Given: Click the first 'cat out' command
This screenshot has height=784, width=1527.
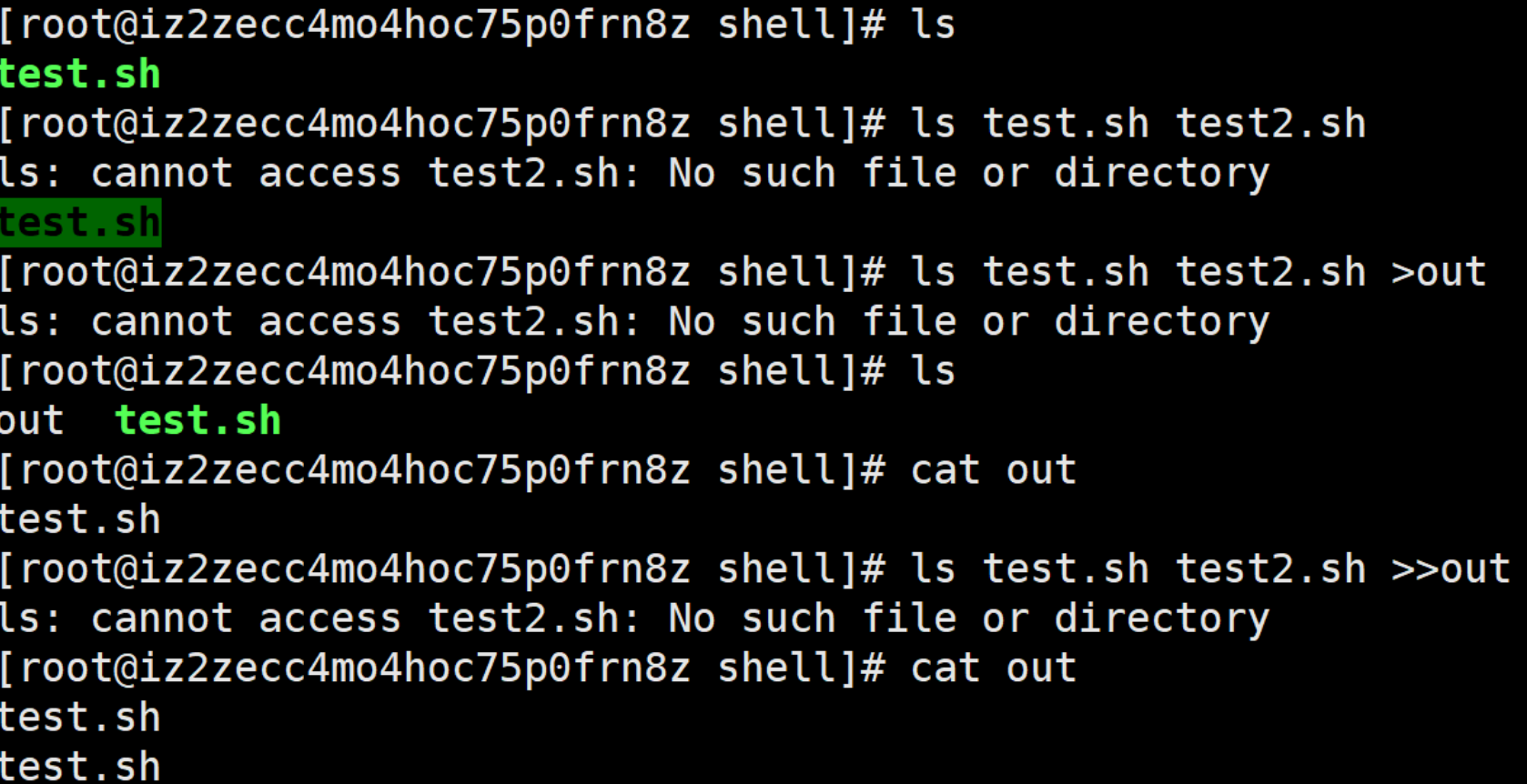Looking at the screenshot, I should (993, 470).
